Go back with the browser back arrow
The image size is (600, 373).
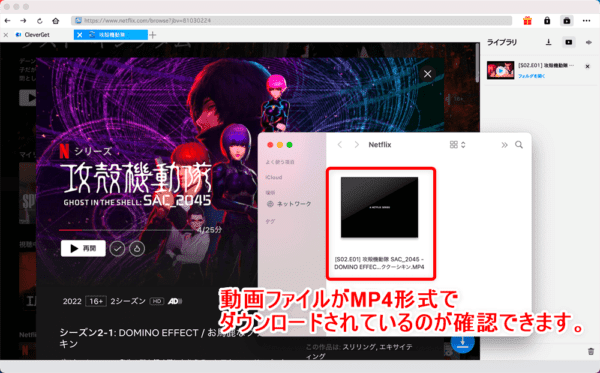(x=7, y=21)
